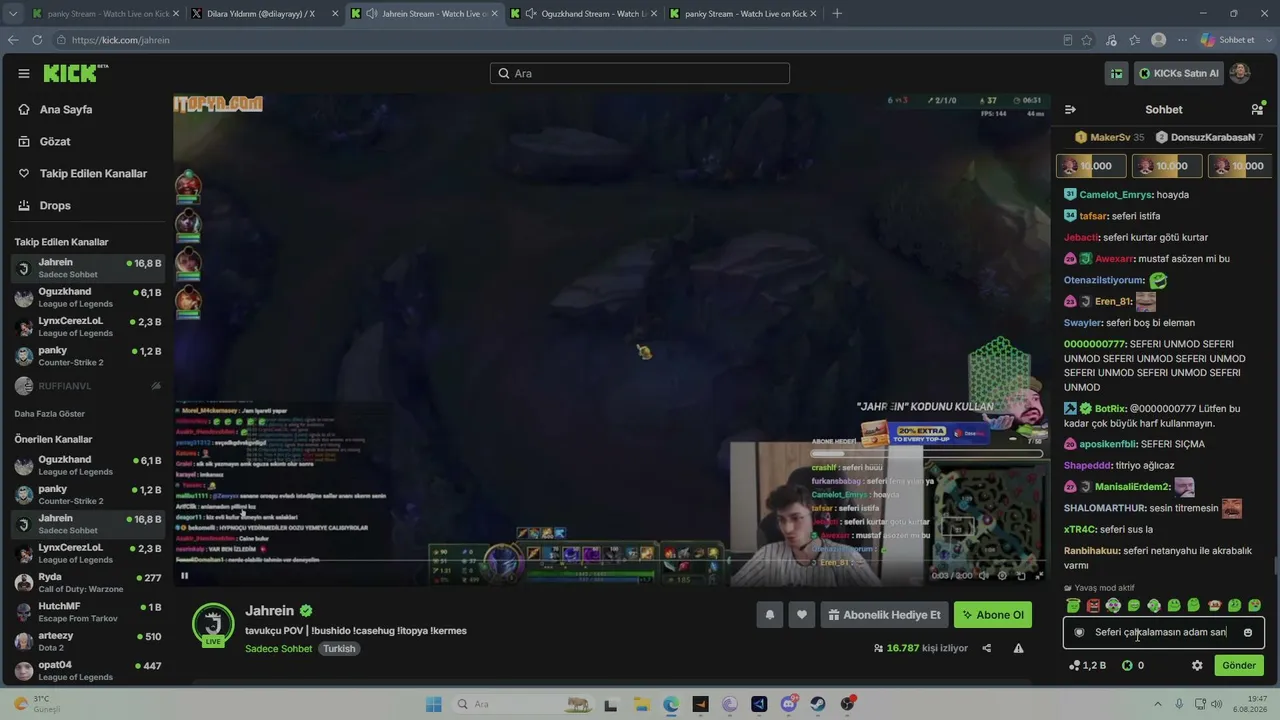1280x720 pixels.
Task: Open the offline RUFFIANVL channel
Action: coord(88,386)
